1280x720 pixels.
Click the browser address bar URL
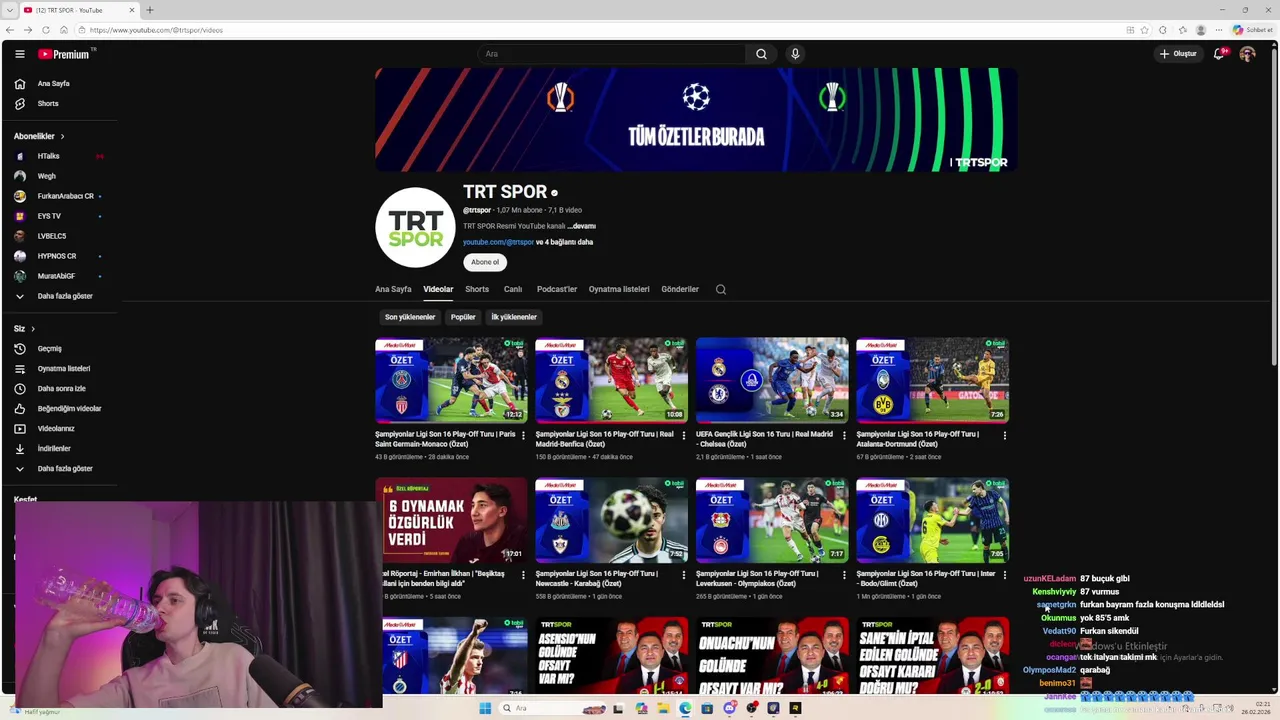click(x=155, y=30)
